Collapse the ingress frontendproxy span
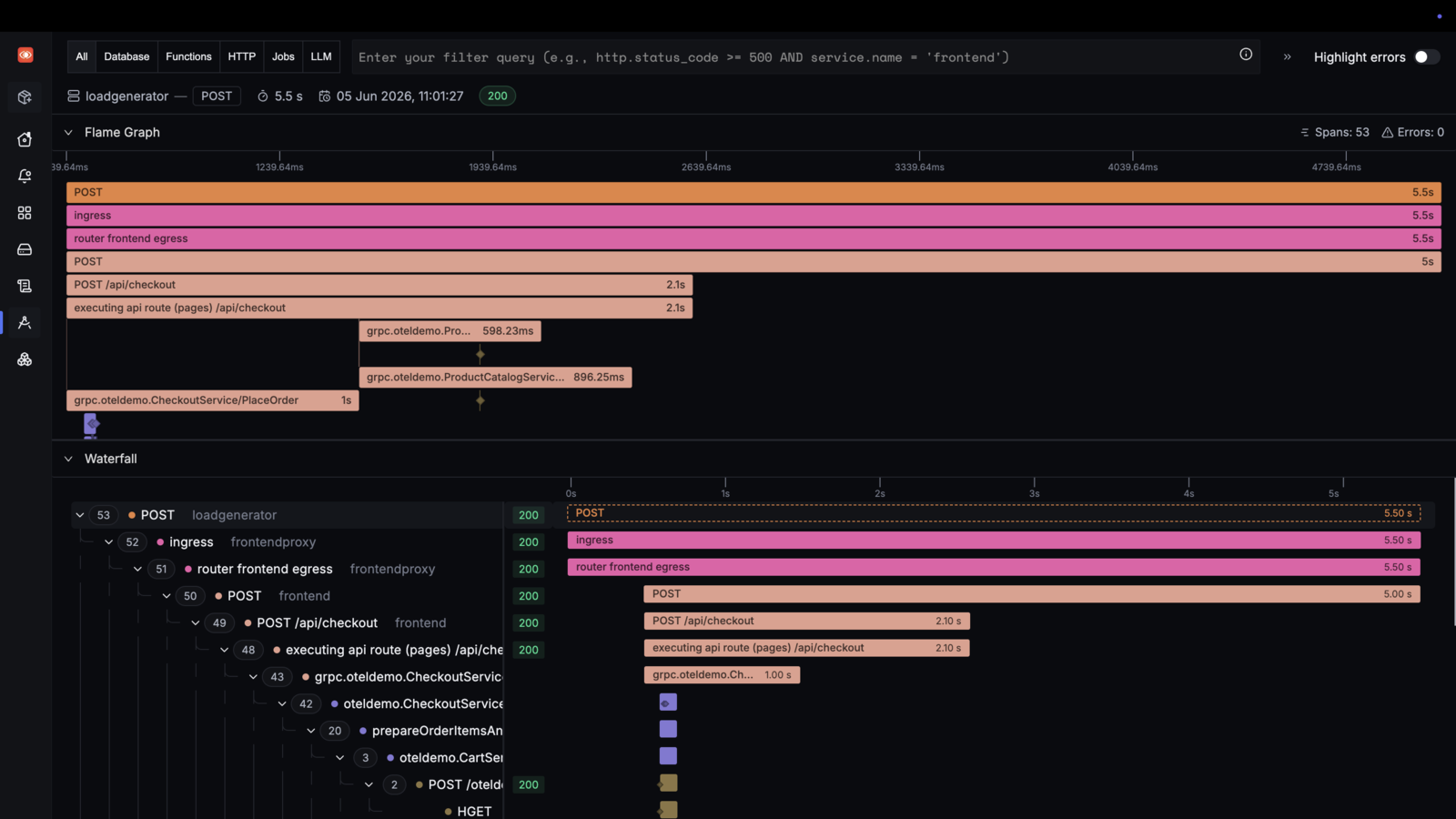The height and width of the screenshot is (819, 1456). coord(109,542)
